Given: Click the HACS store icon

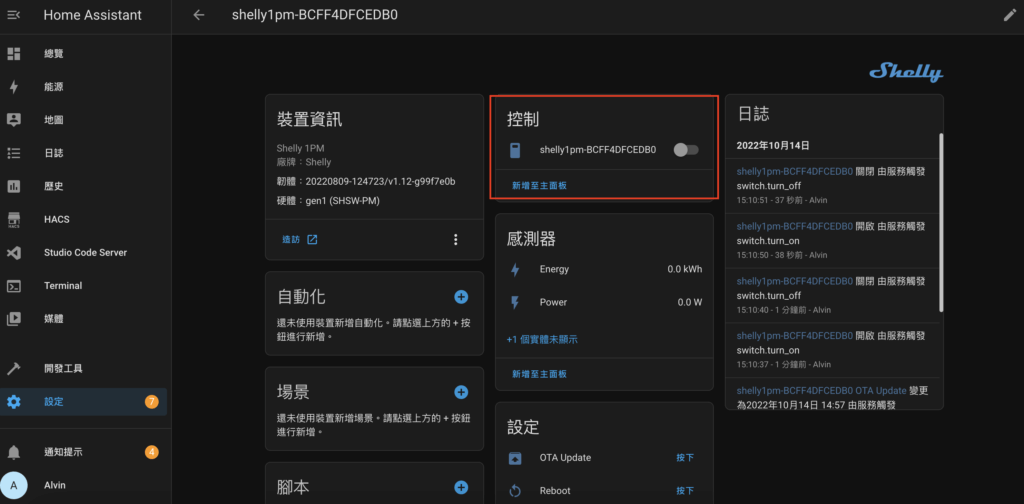Looking at the screenshot, I should point(14,220).
